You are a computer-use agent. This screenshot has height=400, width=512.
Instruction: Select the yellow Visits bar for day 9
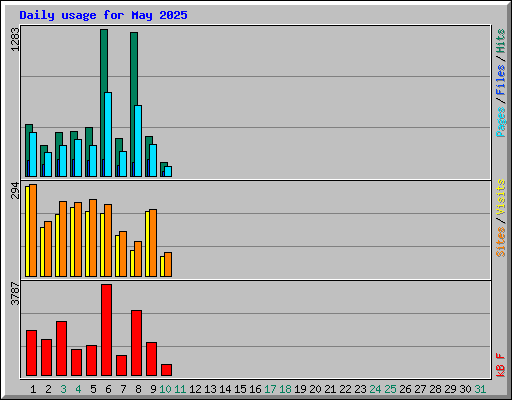click(x=147, y=244)
